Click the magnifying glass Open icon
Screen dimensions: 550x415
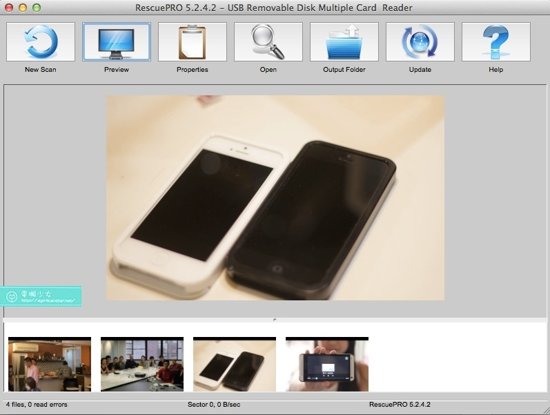pyautogui.click(x=268, y=42)
